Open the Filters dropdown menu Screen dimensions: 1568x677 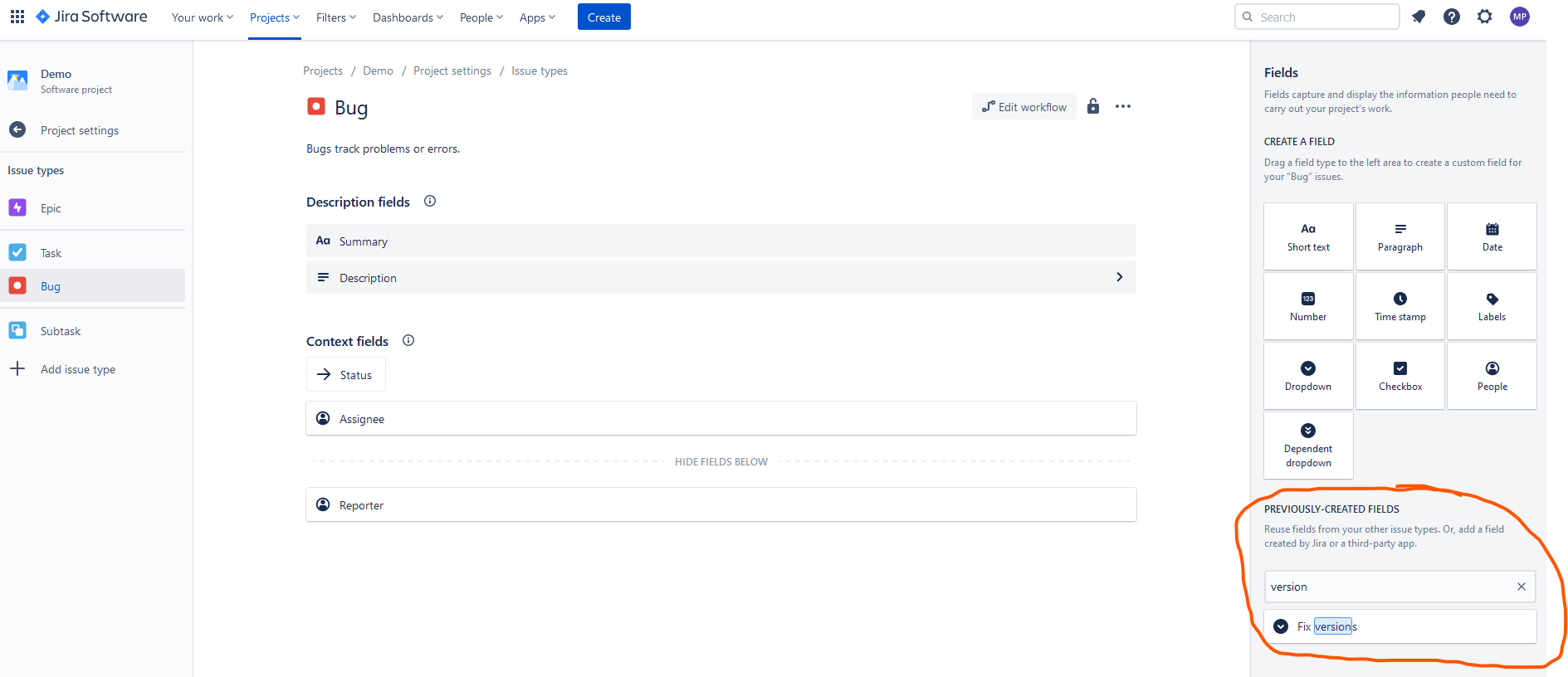336,17
